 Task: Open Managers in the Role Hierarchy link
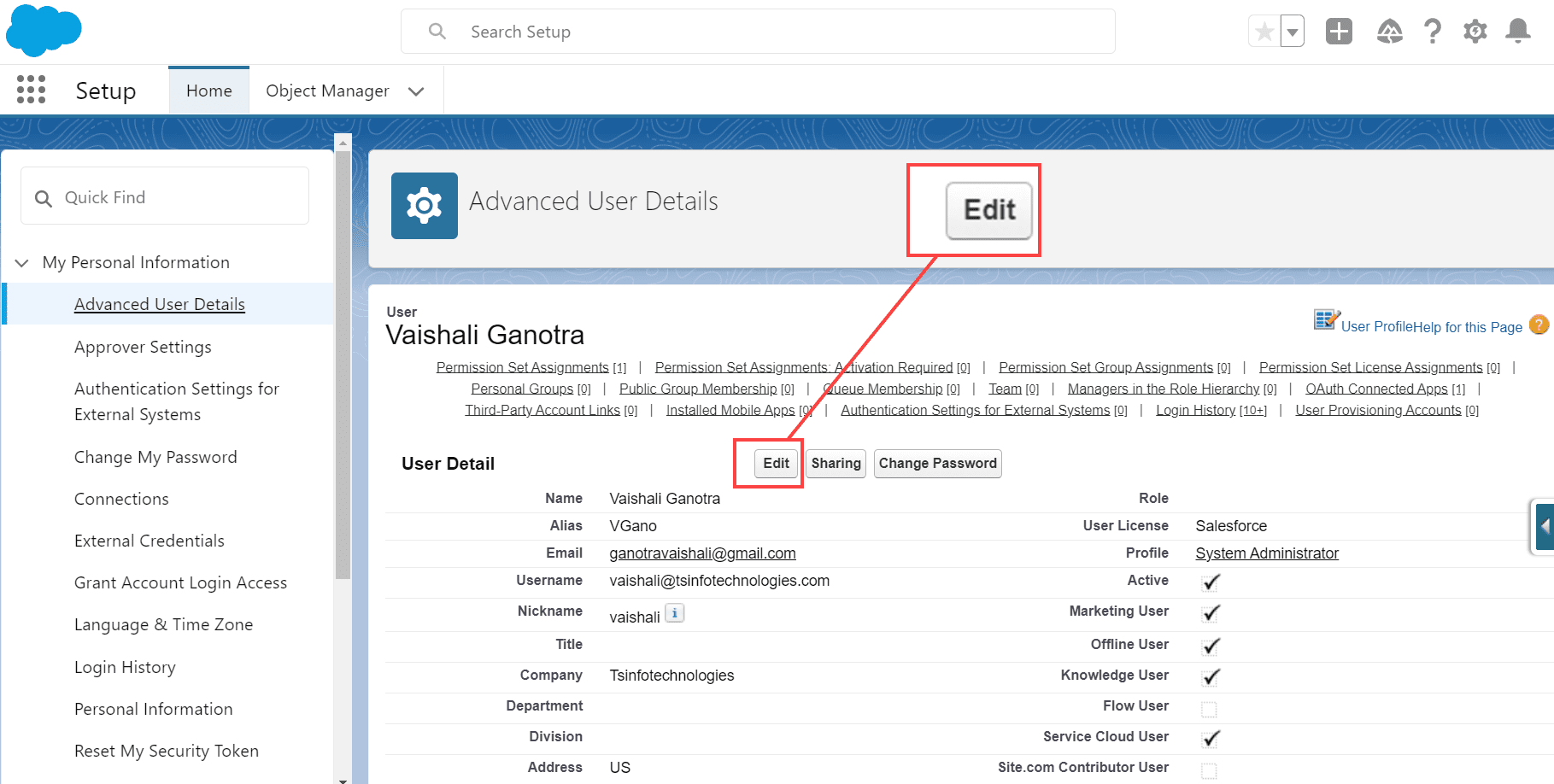point(1164,389)
